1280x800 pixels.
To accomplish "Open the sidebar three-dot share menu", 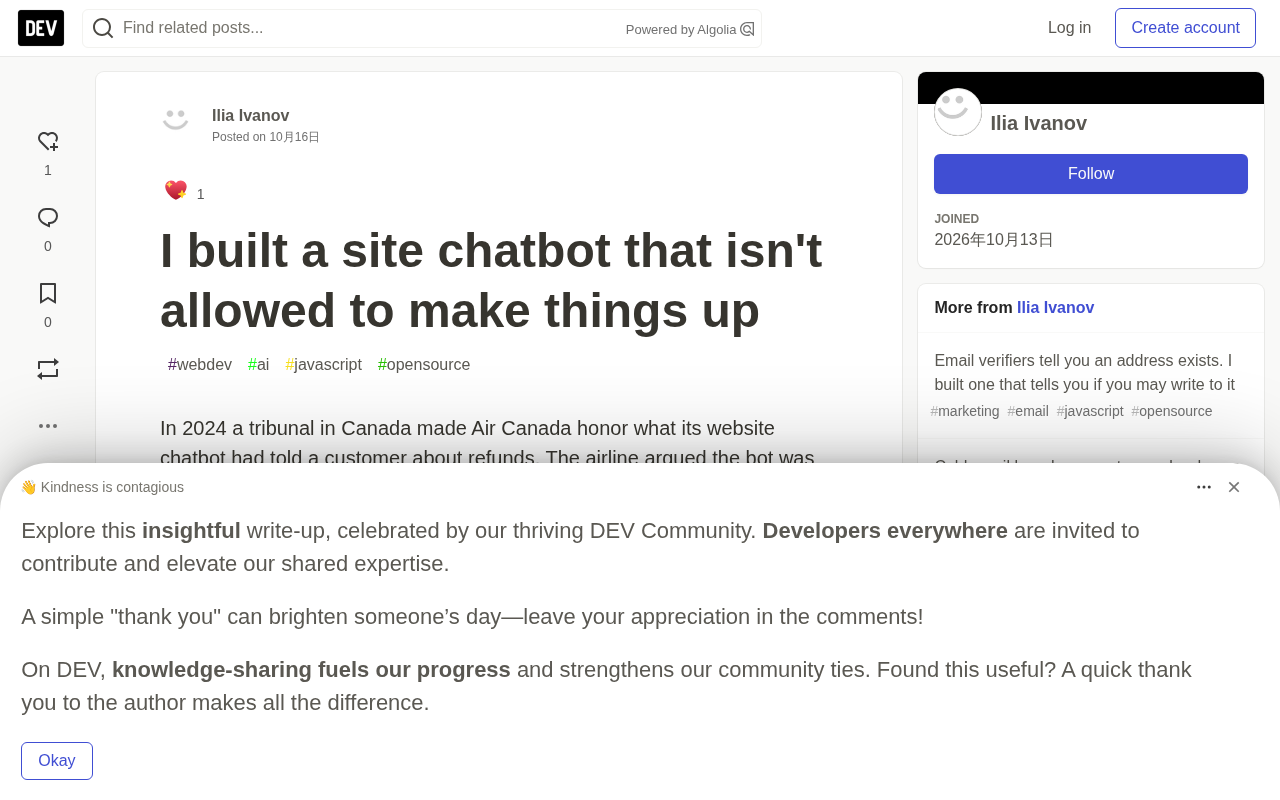I will (48, 426).
